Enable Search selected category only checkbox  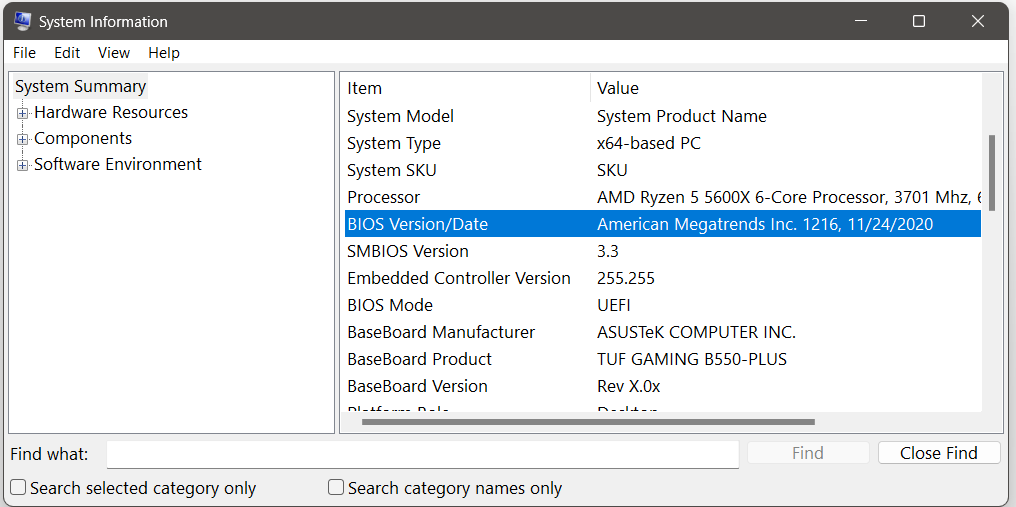18,488
